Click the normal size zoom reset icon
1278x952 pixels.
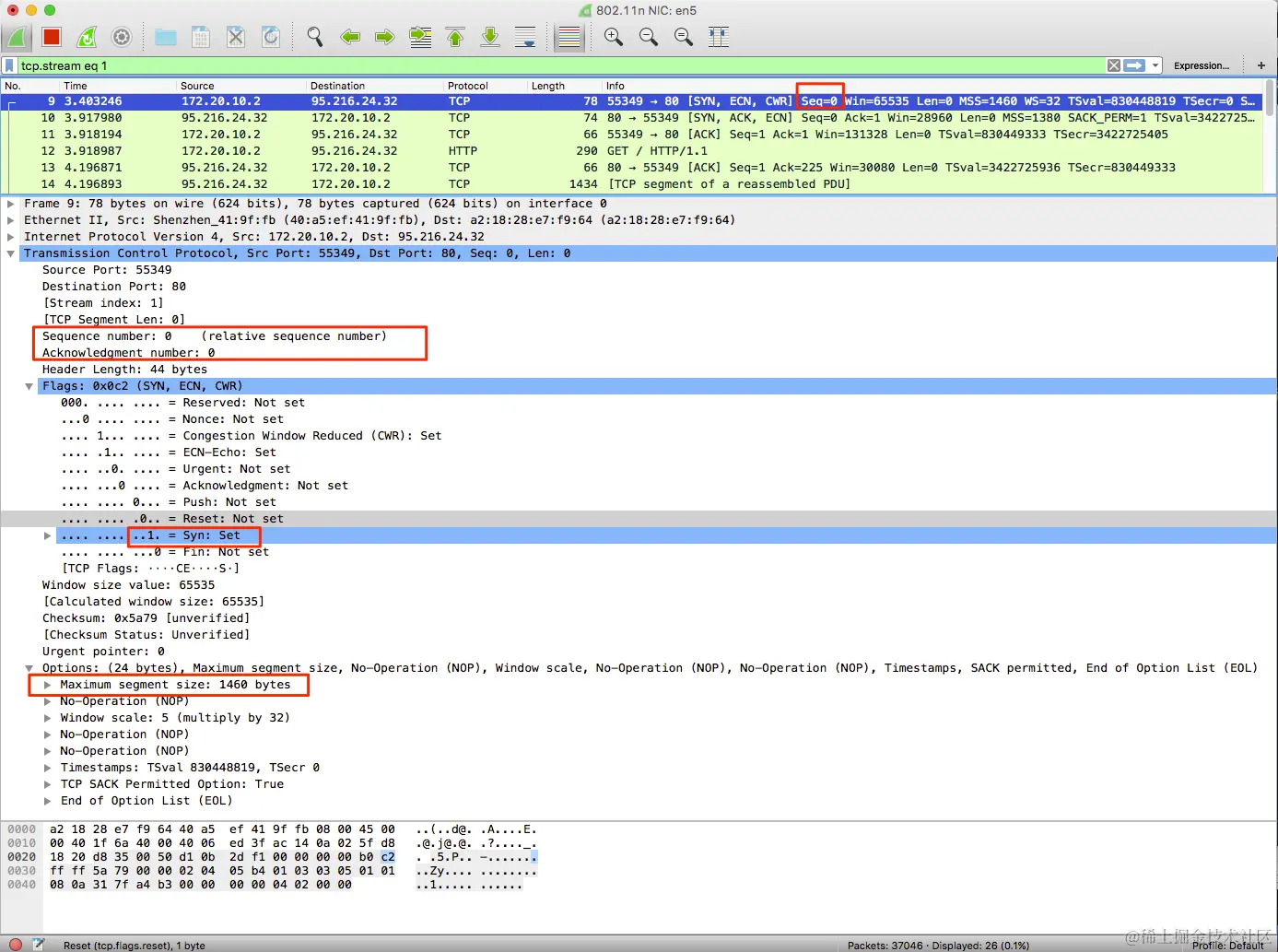684,37
